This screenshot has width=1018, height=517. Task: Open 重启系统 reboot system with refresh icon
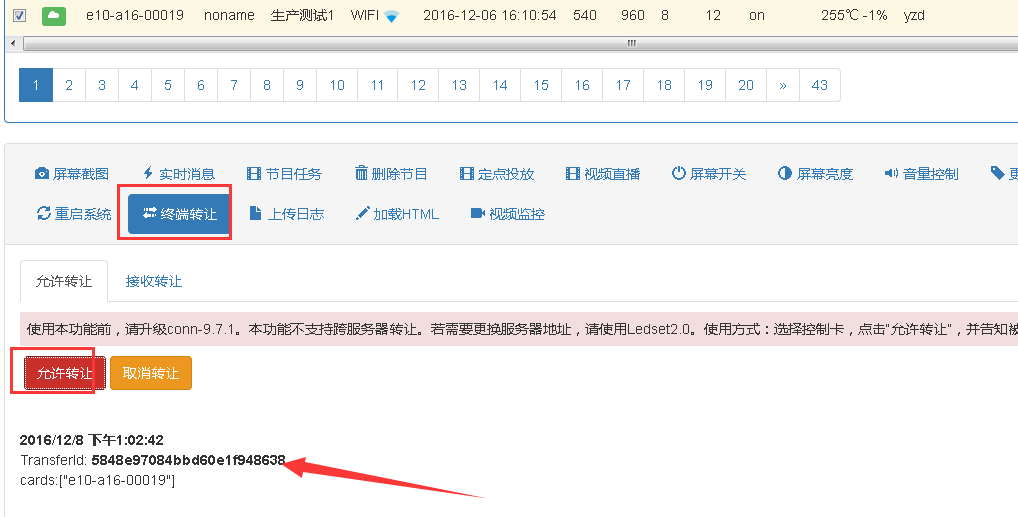point(74,214)
